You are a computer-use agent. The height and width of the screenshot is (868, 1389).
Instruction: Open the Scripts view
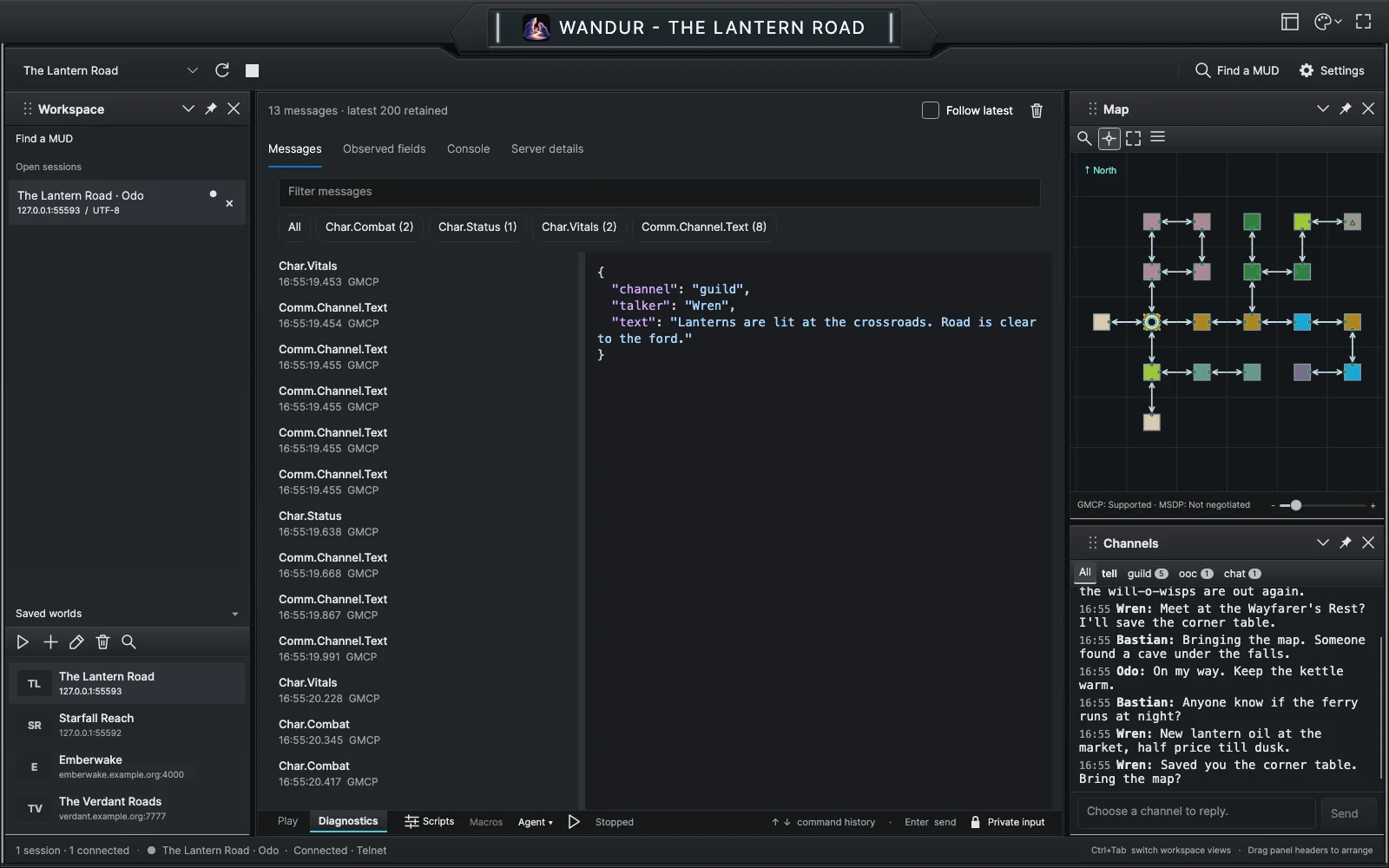point(430,821)
